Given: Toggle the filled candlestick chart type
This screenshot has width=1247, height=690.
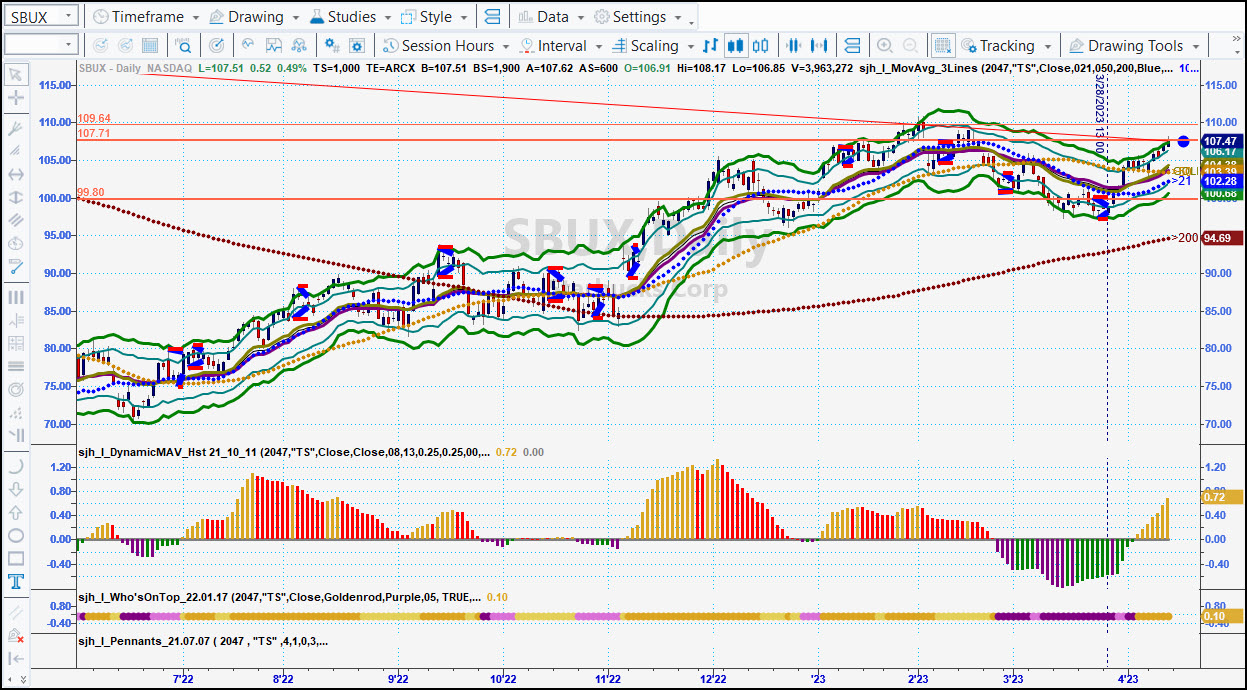Looking at the screenshot, I should [736, 45].
